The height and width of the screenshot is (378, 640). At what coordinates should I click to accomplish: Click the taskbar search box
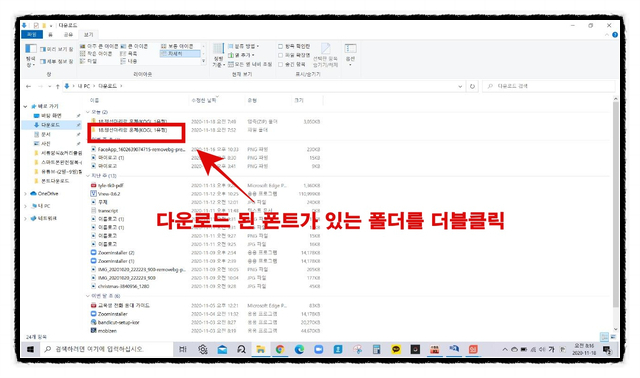tap(107, 349)
